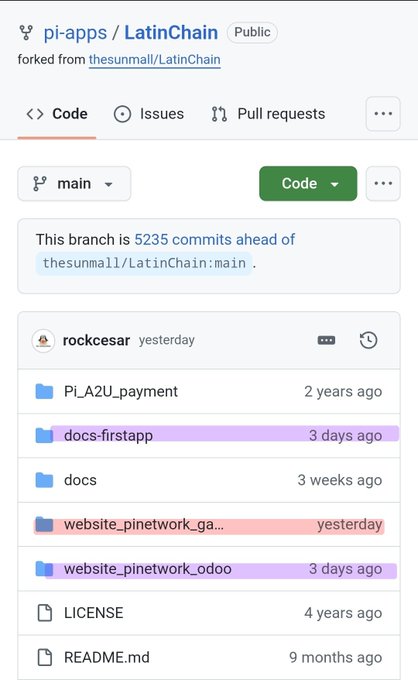
Task: Open the ellipsis menu beside the Code button
Action: pyautogui.click(x=383, y=183)
